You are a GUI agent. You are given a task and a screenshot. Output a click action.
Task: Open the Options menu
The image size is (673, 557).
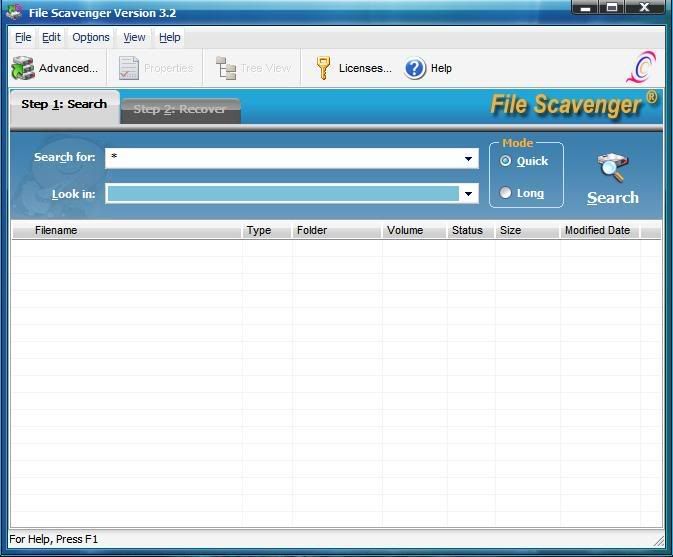(91, 37)
